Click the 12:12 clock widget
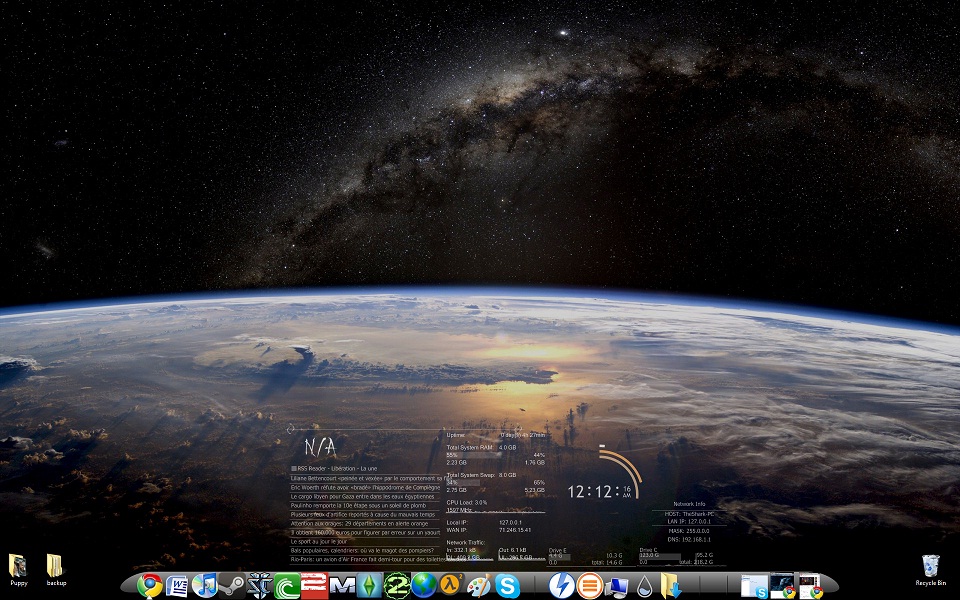The width and height of the screenshot is (960, 600). 599,491
